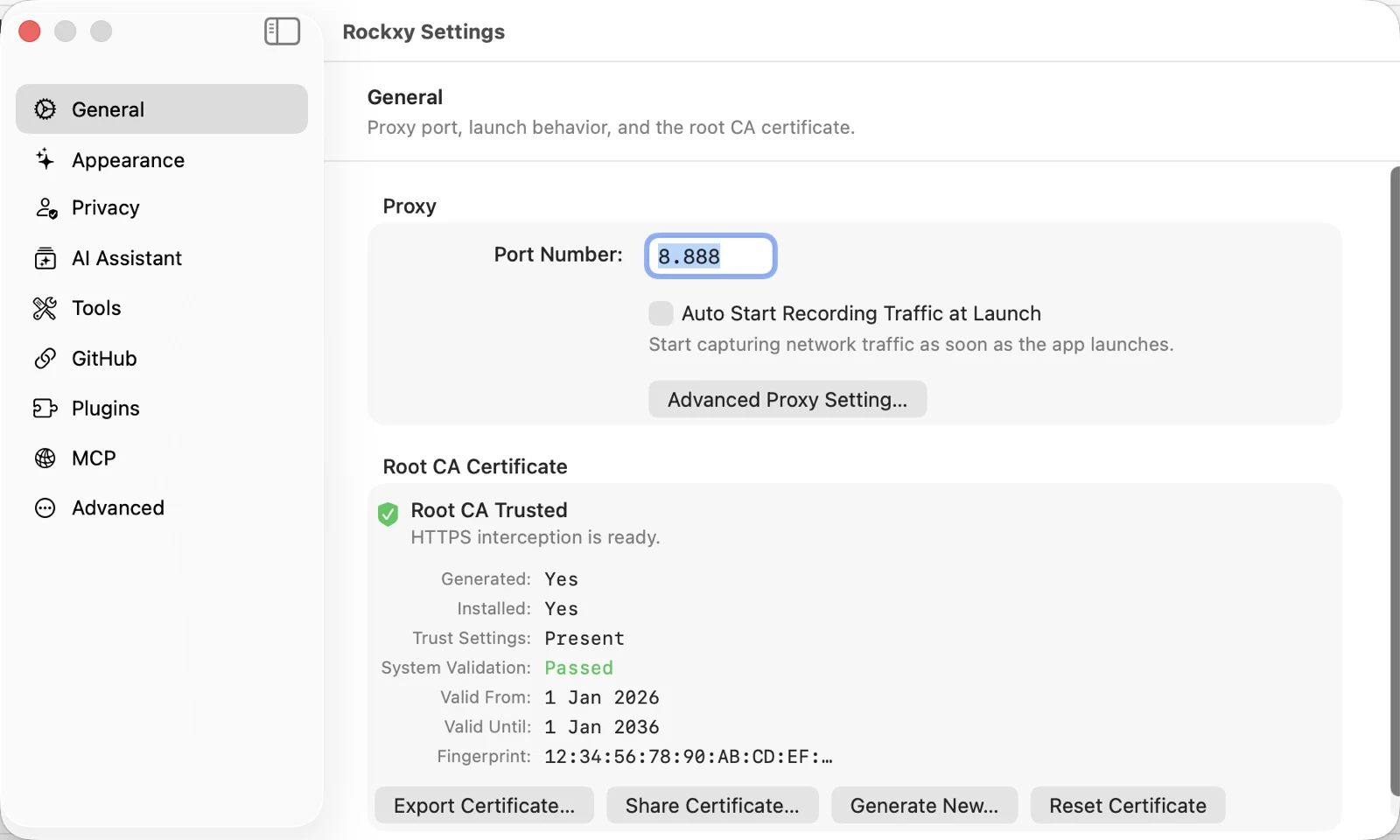
Task: Click Reset Certificate button
Action: point(1128,805)
